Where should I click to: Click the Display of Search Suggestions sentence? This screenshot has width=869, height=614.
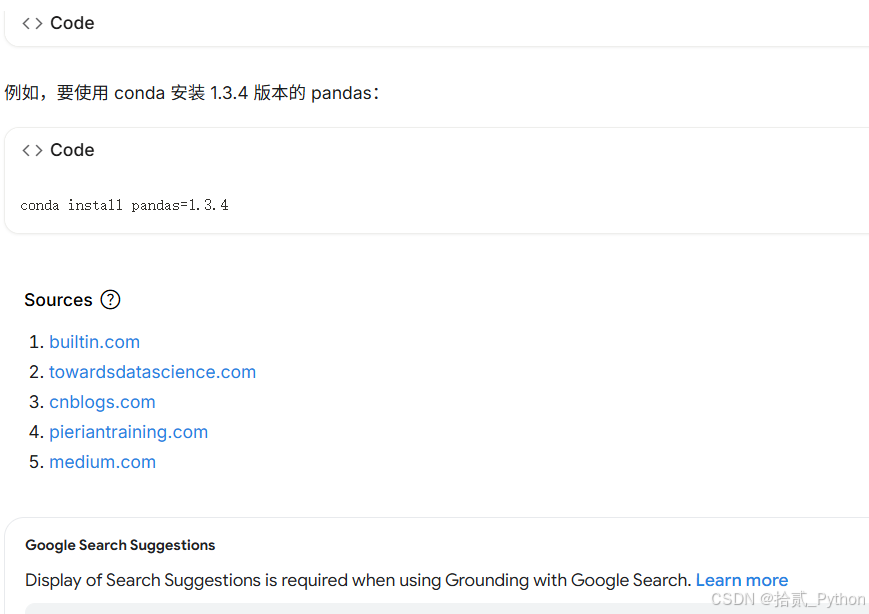[x=357, y=580]
